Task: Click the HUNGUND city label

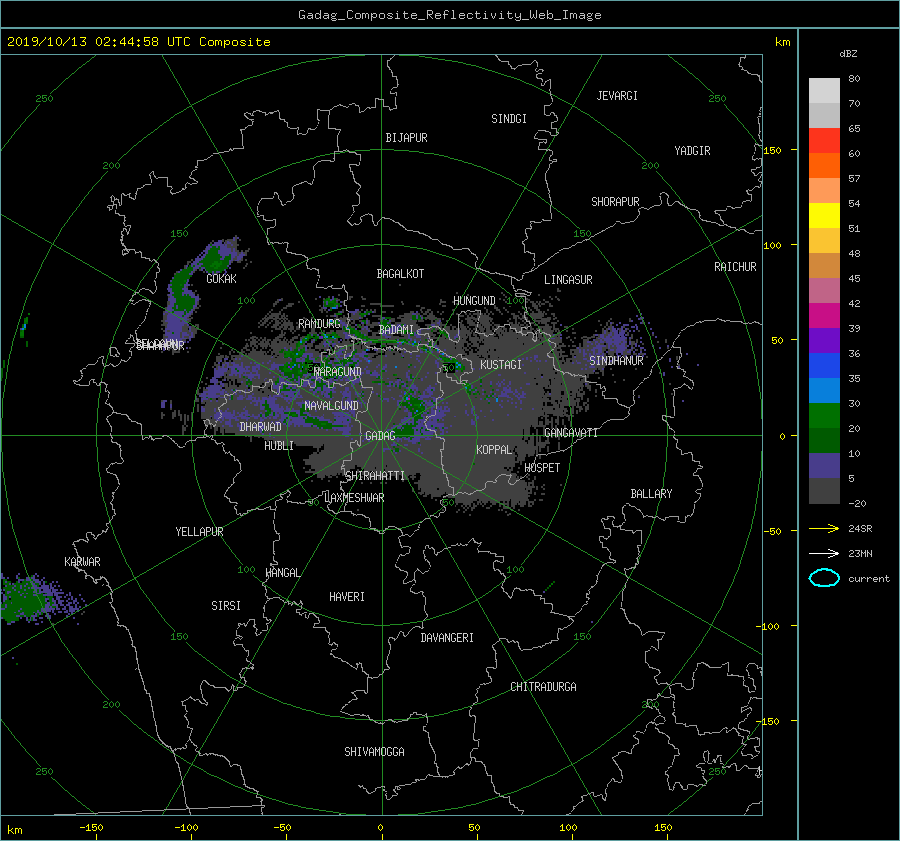Action: [474, 300]
